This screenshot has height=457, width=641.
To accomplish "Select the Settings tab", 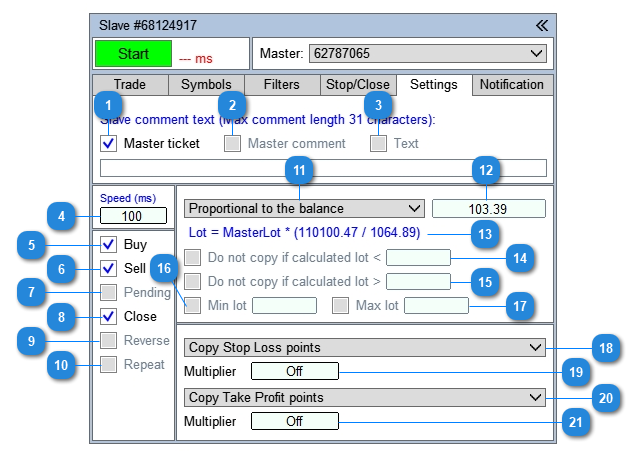I will point(434,85).
